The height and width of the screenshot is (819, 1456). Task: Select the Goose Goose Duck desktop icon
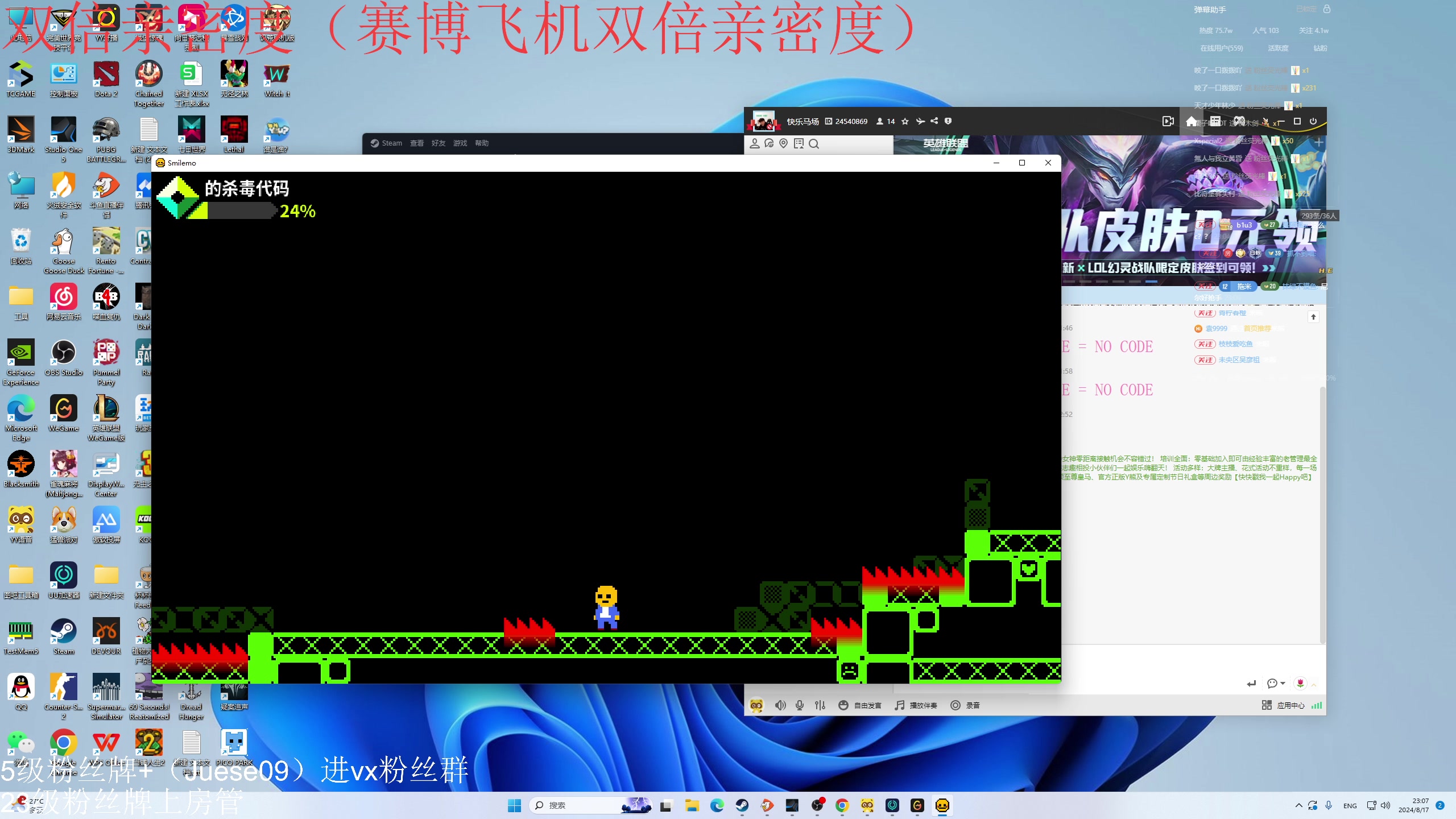tap(64, 251)
